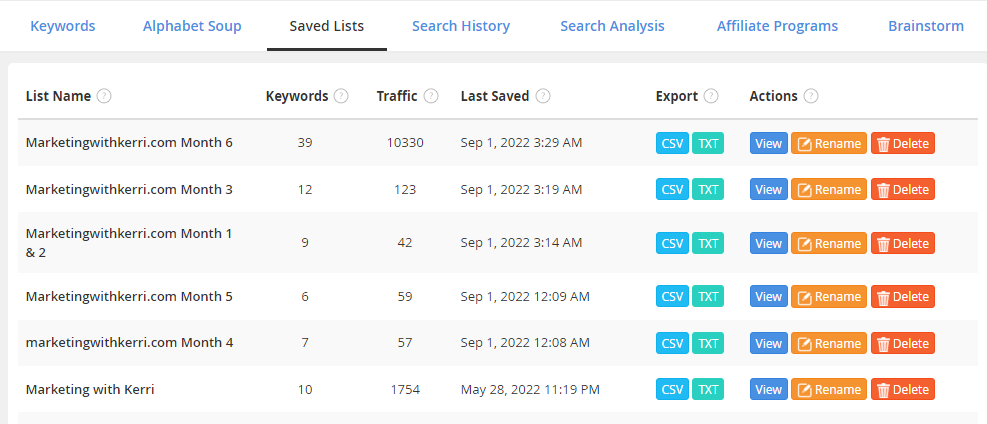
Task: Select list name Marketingwithkerri.com Month 1 & 2
Action: tap(129, 243)
